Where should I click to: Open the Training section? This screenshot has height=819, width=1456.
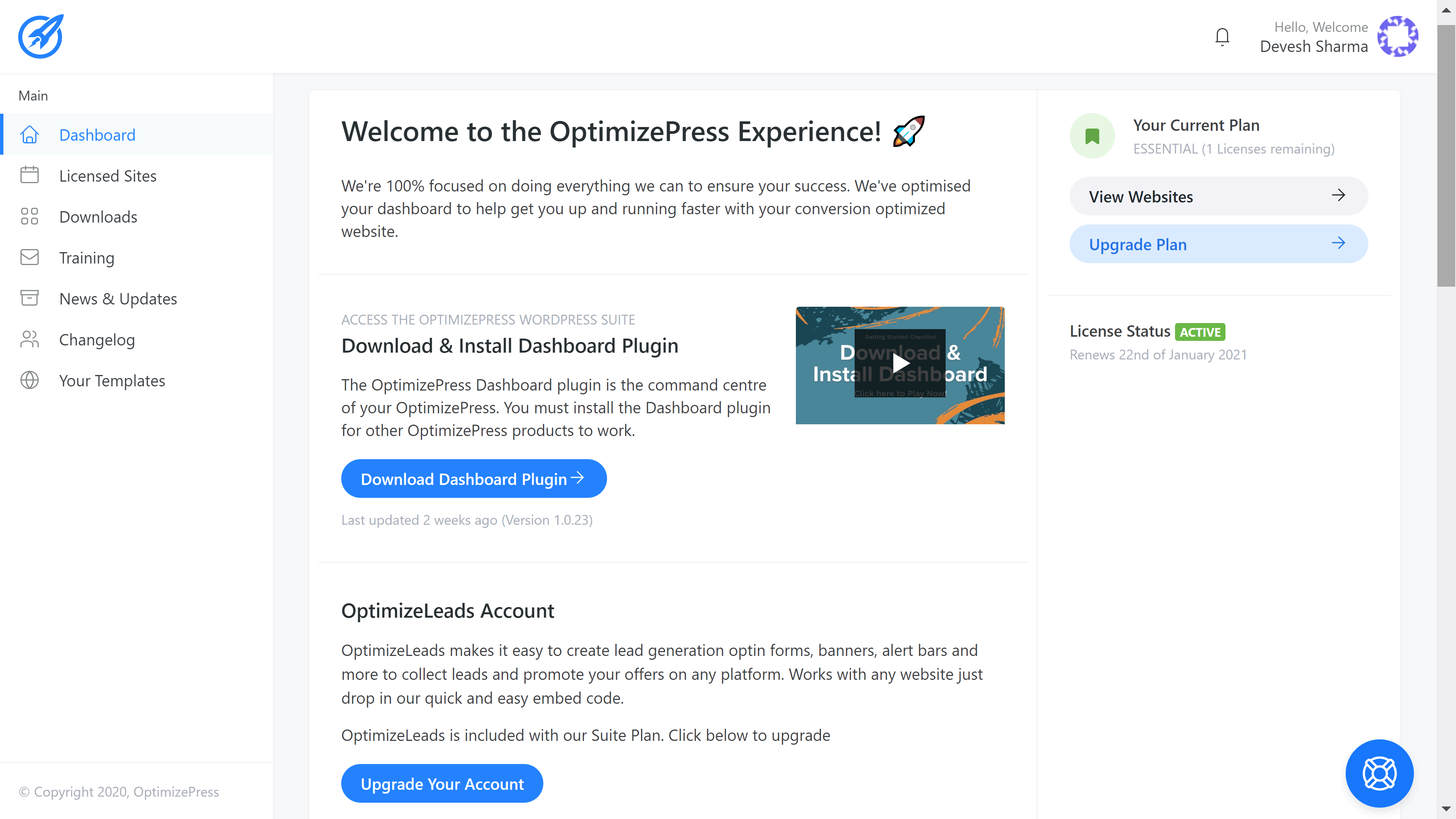click(x=137, y=258)
